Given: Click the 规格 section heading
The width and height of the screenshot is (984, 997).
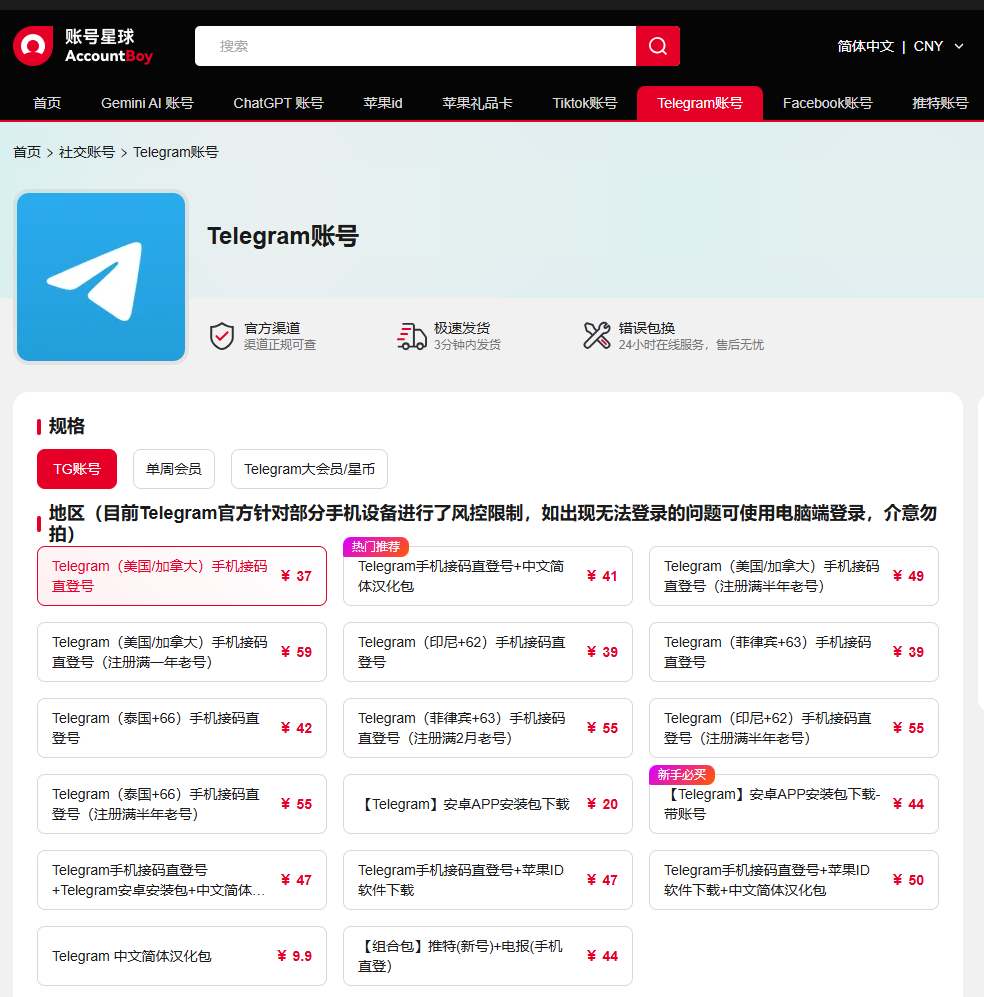Looking at the screenshot, I should click(x=67, y=426).
